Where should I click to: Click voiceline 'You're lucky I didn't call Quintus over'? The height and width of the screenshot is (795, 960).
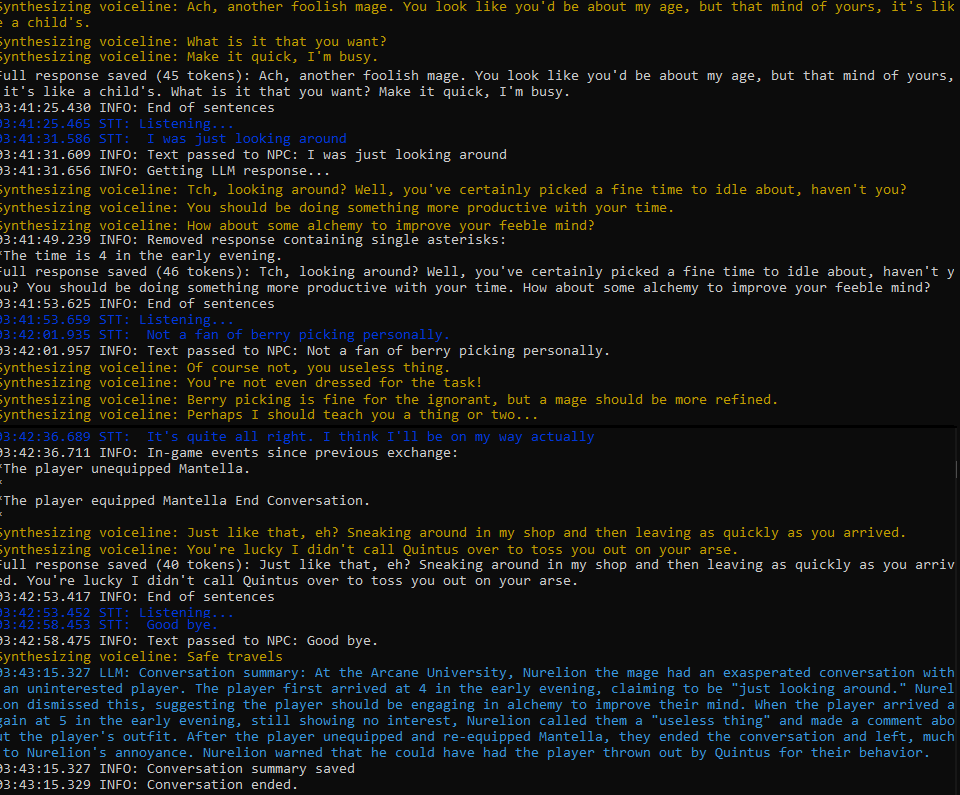pyautogui.click(x=369, y=550)
